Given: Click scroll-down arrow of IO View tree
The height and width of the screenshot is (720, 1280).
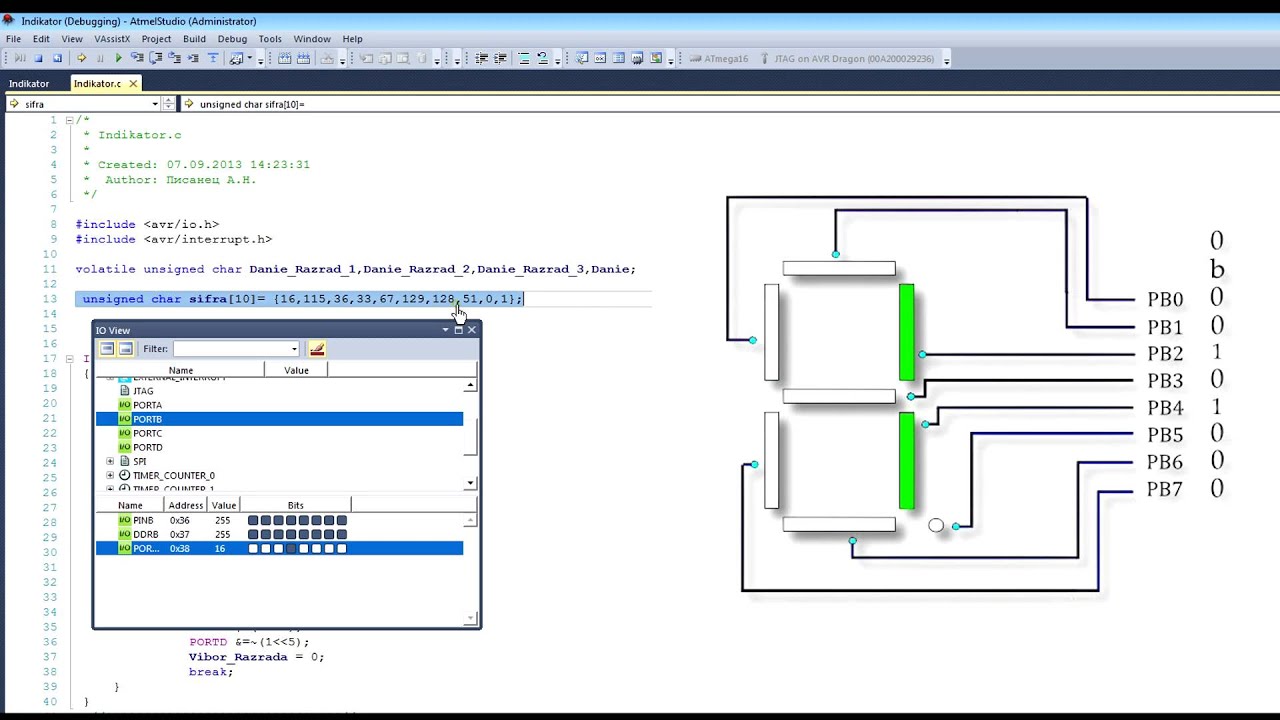Looking at the screenshot, I should click(471, 483).
